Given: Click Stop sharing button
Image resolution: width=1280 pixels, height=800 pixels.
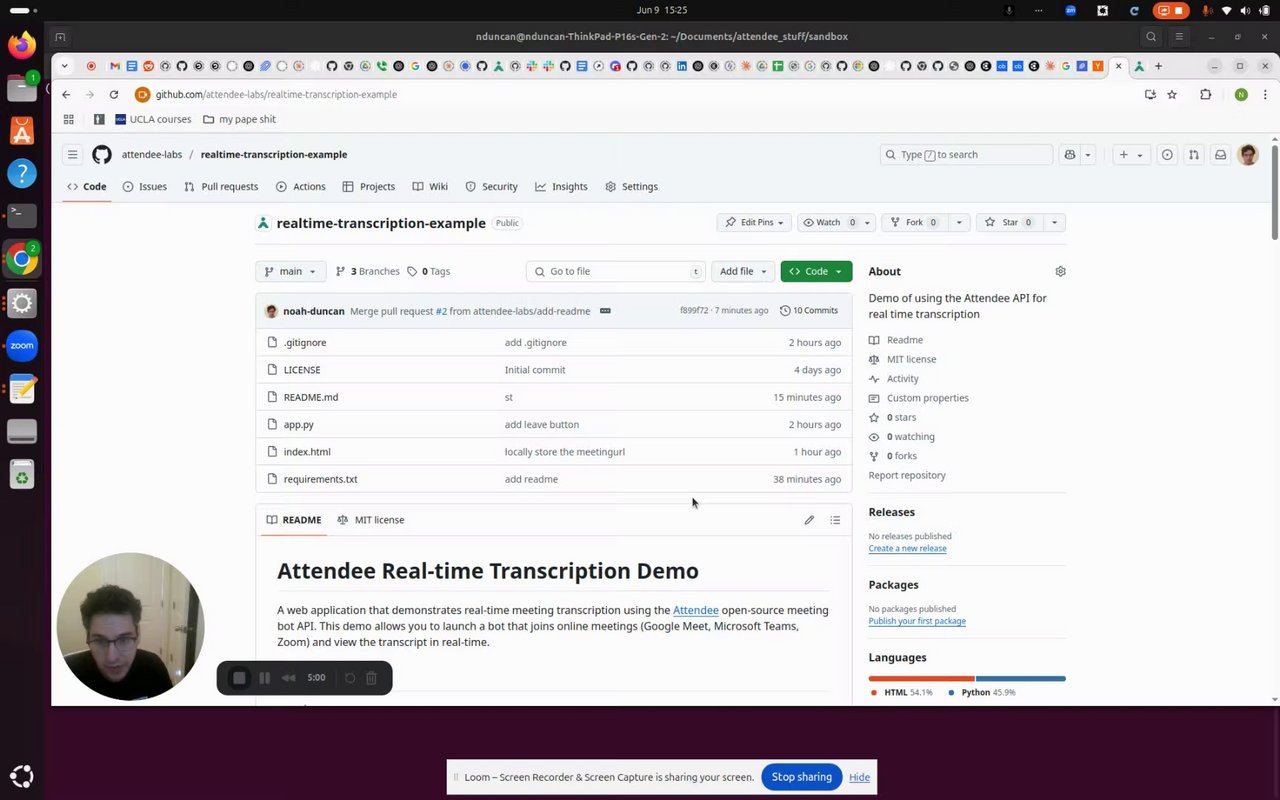Looking at the screenshot, I should coord(801,777).
